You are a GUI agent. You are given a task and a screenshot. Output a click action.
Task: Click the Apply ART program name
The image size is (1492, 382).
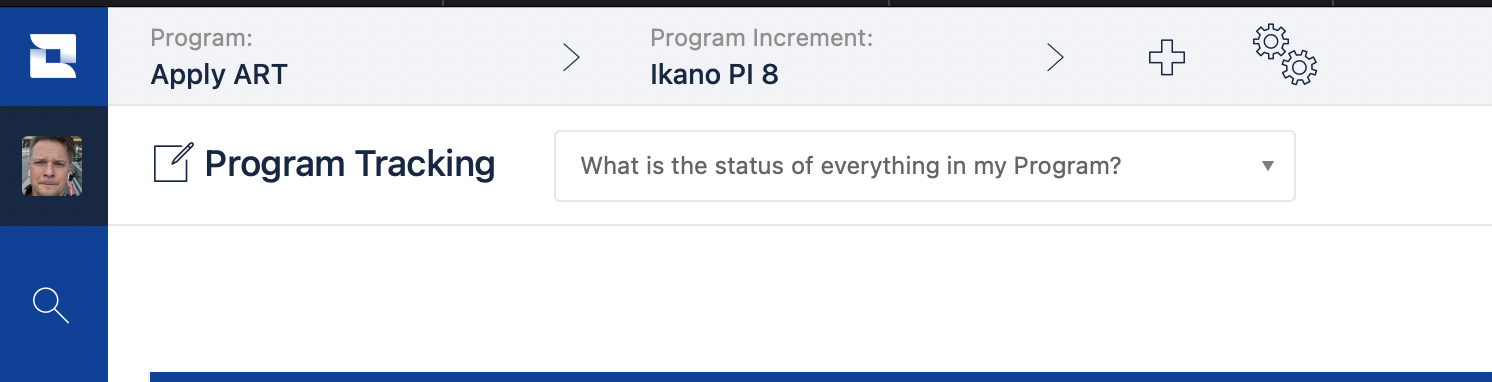click(x=219, y=75)
